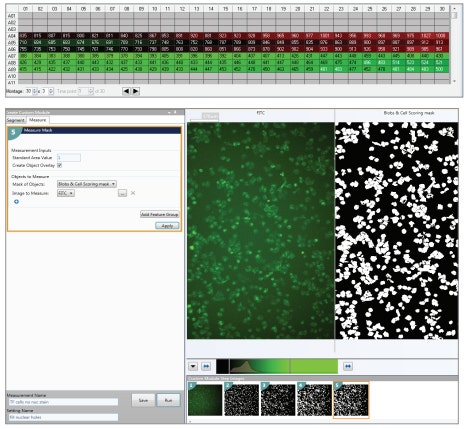Add another image to measure with plus icon

click(16, 202)
